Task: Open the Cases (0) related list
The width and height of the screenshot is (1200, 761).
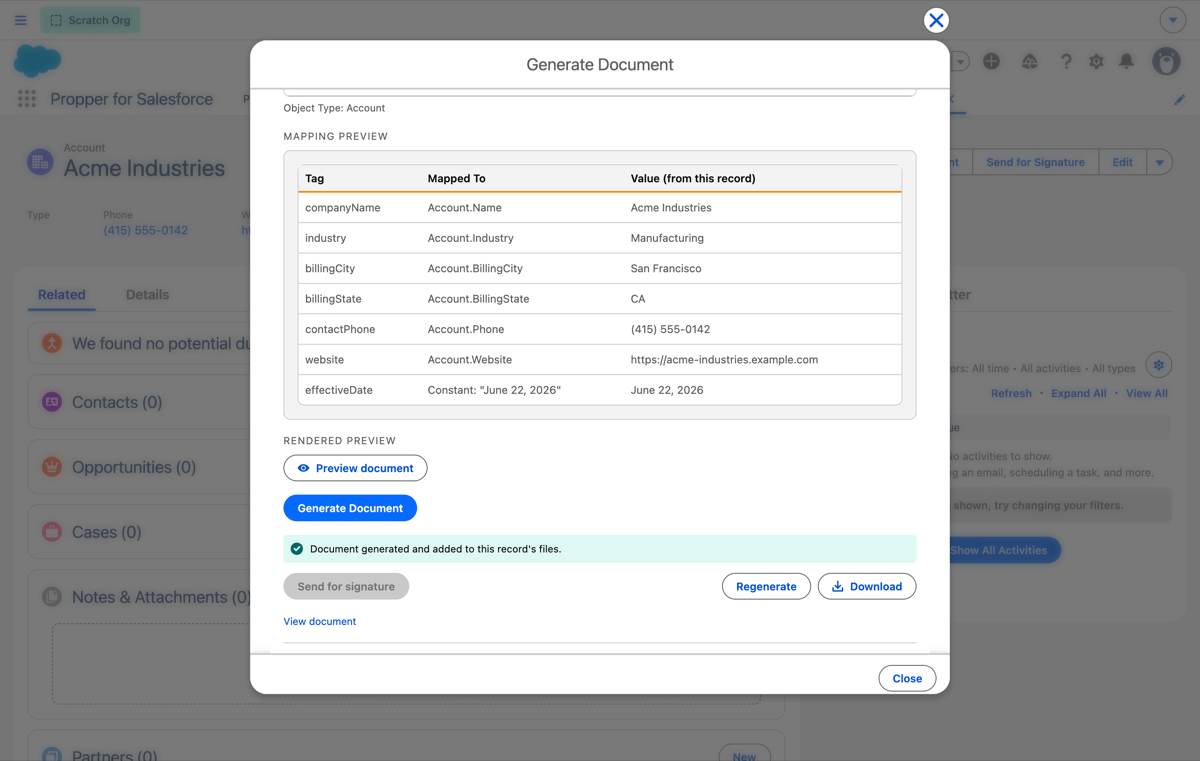Action: (106, 532)
